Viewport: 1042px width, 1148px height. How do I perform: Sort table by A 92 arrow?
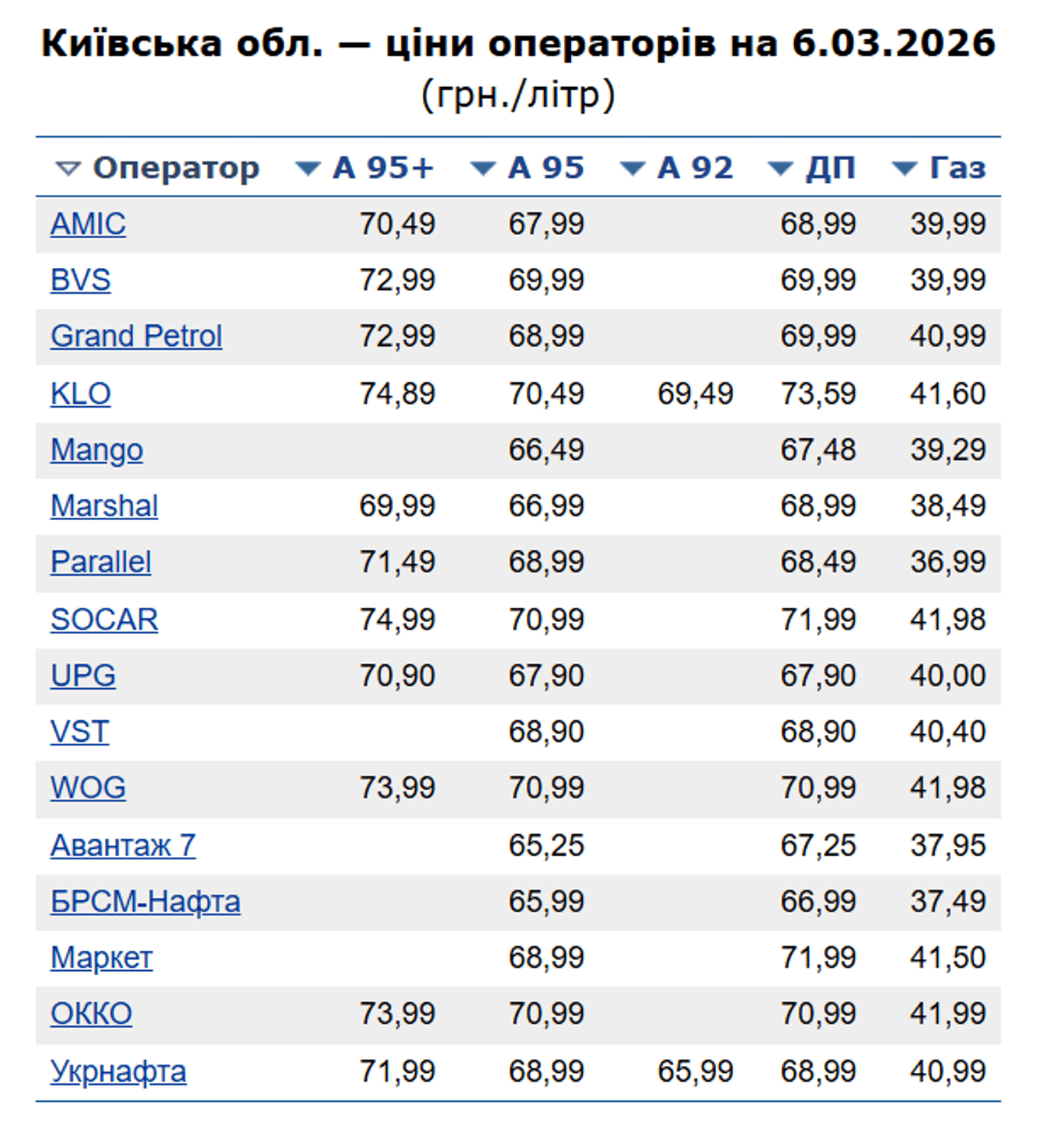tap(632, 169)
